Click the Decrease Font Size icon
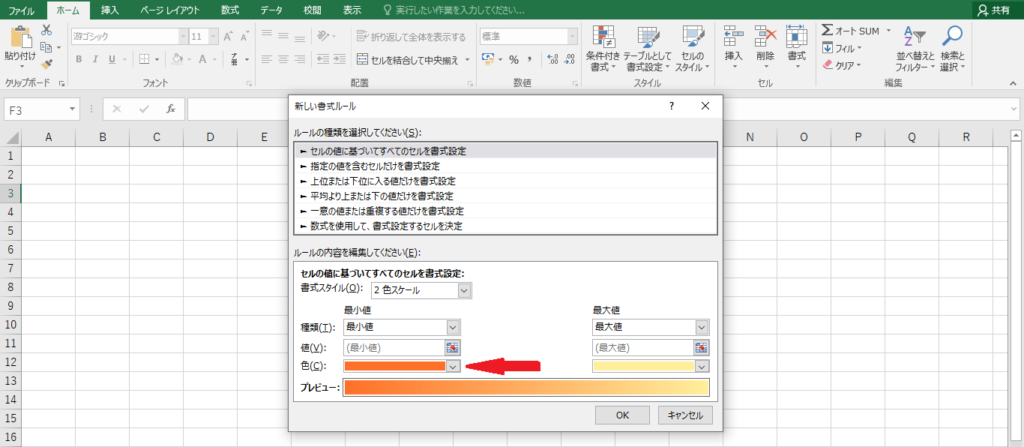This screenshot has width=1024, height=447. click(246, 37)
